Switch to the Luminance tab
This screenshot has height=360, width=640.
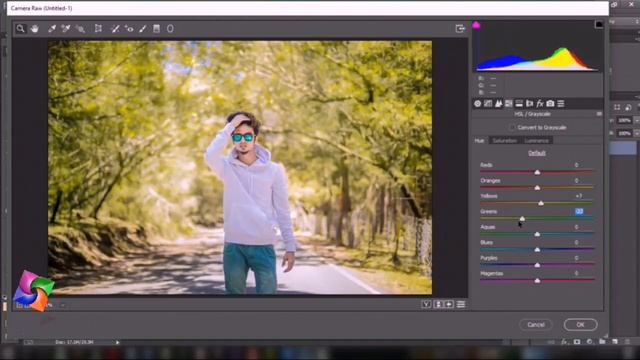[x=537, y=140]
